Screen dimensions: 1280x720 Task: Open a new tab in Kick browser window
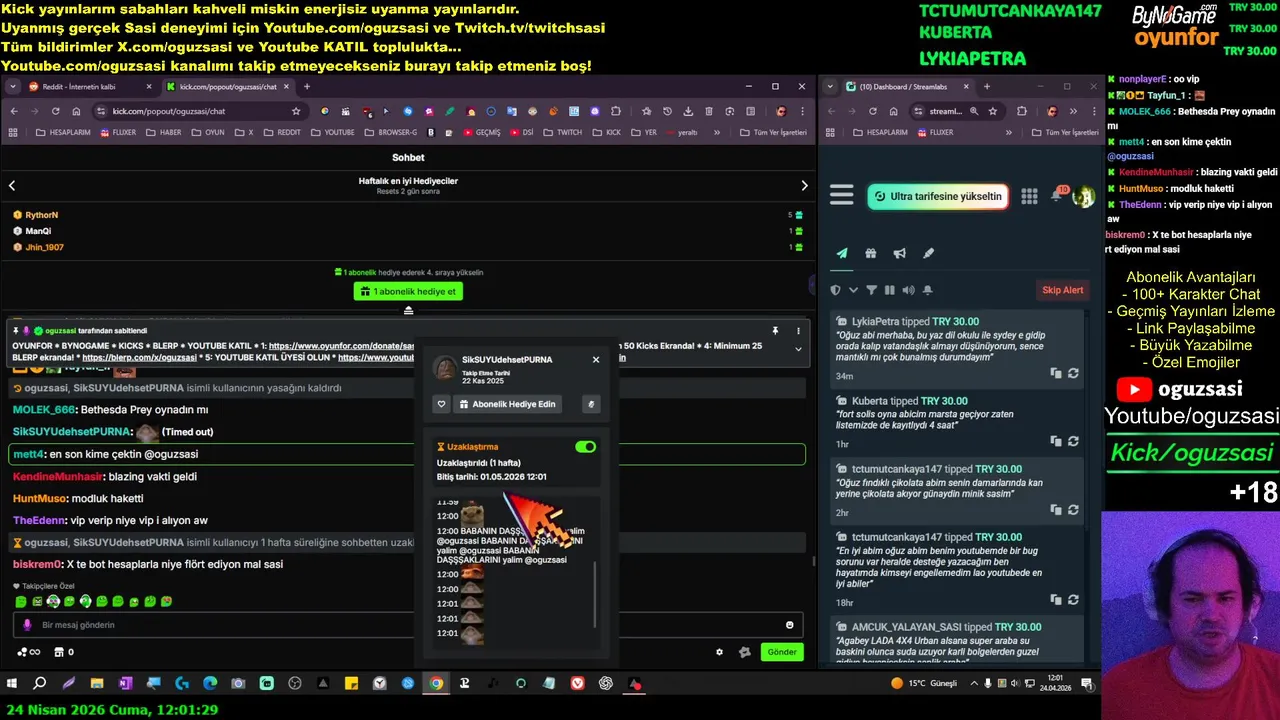pyautogui.click(x=307, y=87)
